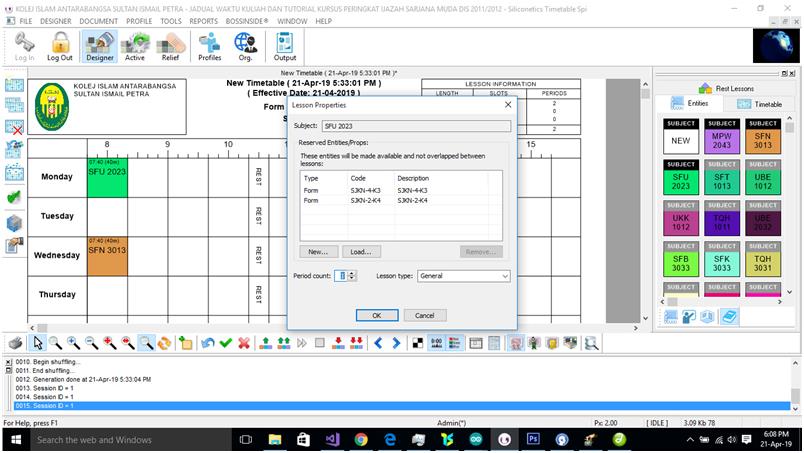
Task: Click the Output toolbar icon
Action: click(285, 46)
